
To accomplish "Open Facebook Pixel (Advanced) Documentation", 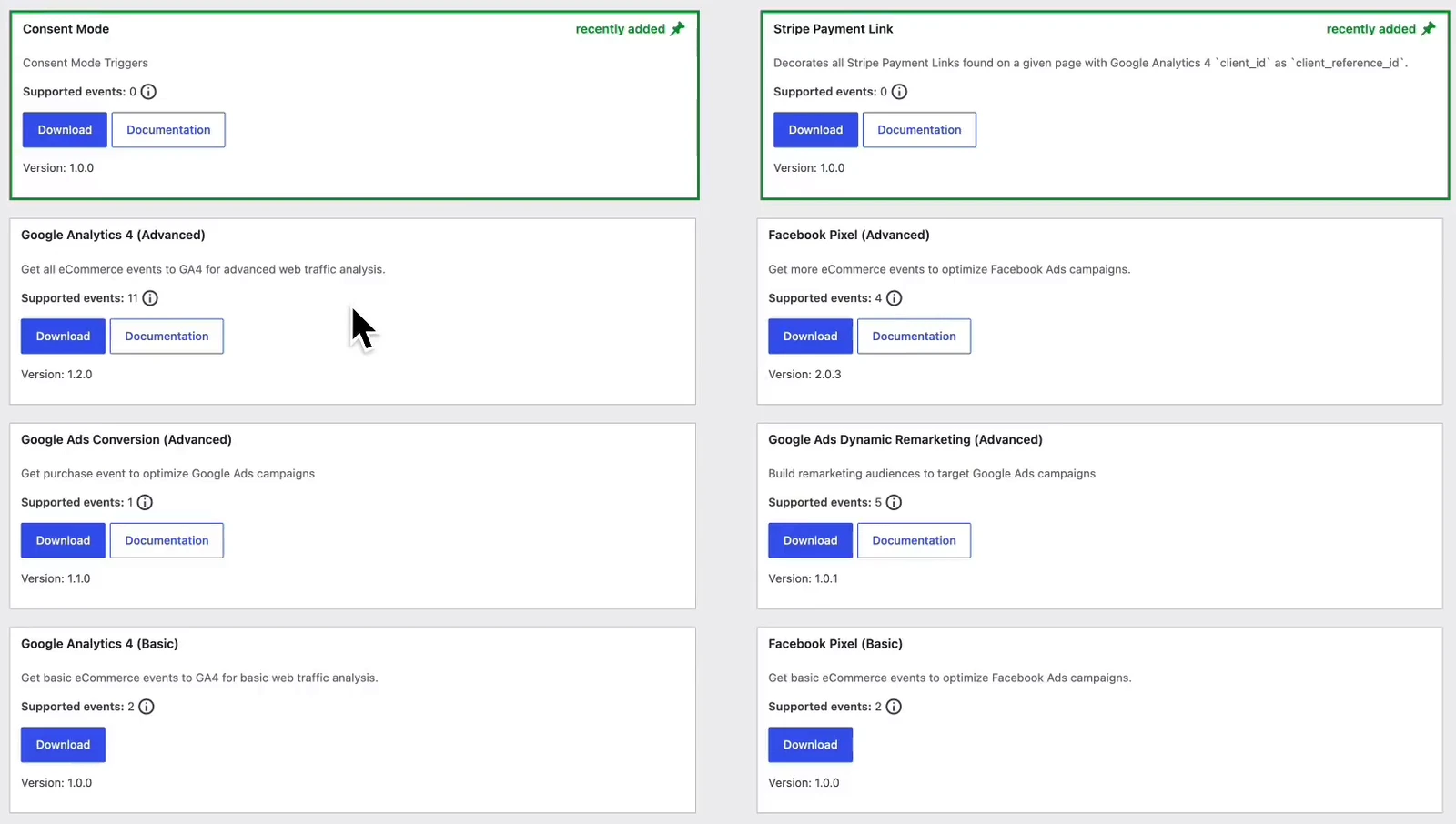I will [x=914, y=337].
